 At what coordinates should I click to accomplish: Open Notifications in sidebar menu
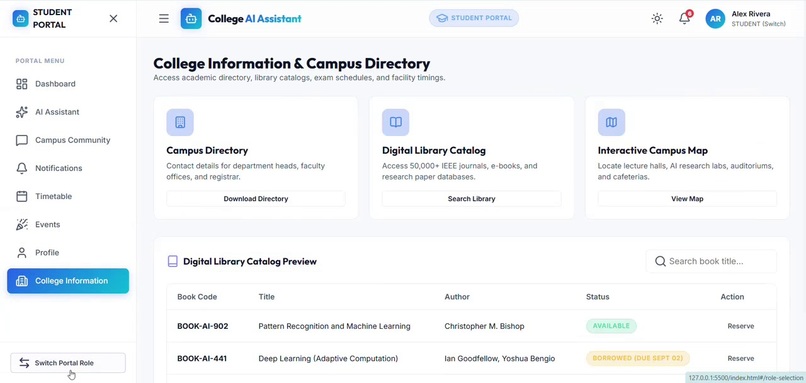68,168
